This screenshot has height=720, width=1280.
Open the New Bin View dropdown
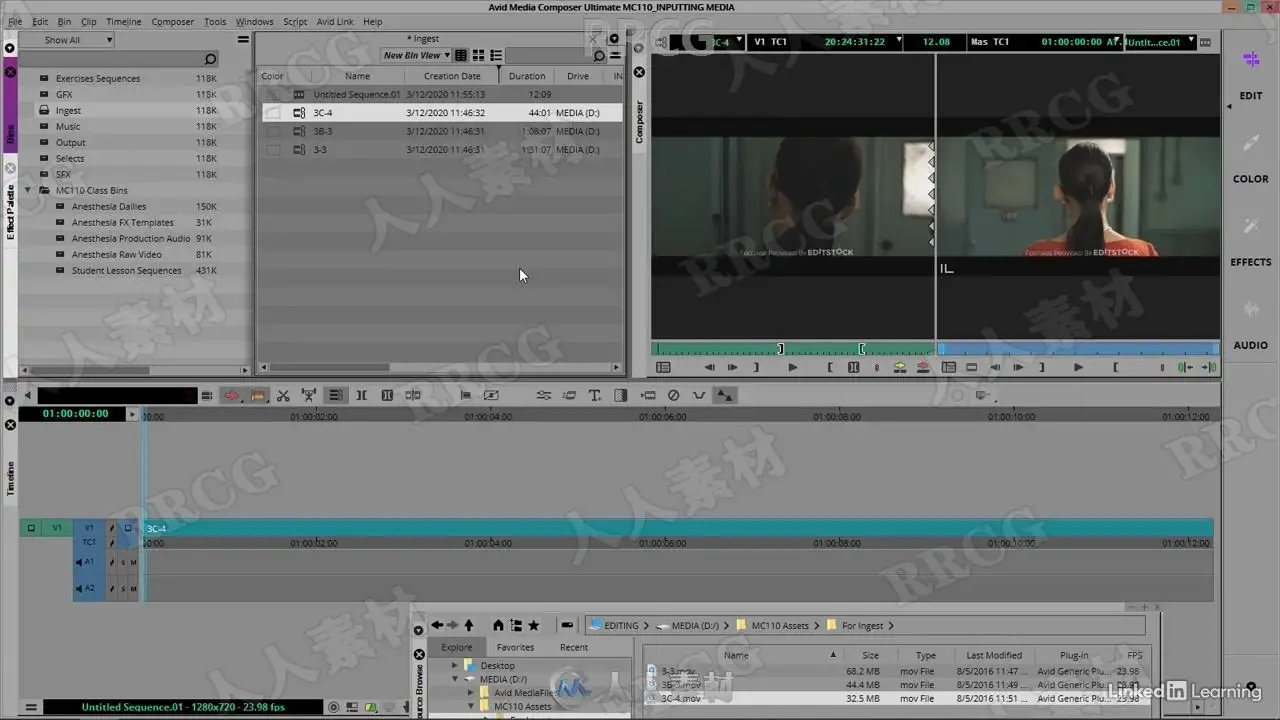[416, 56]
